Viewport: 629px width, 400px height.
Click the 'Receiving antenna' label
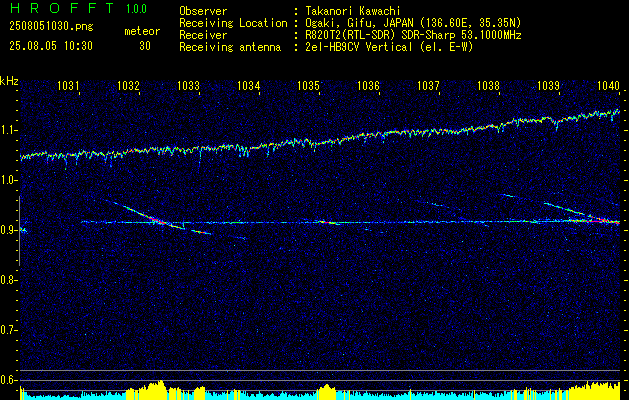pyautogui.click(x=230, y=47)
